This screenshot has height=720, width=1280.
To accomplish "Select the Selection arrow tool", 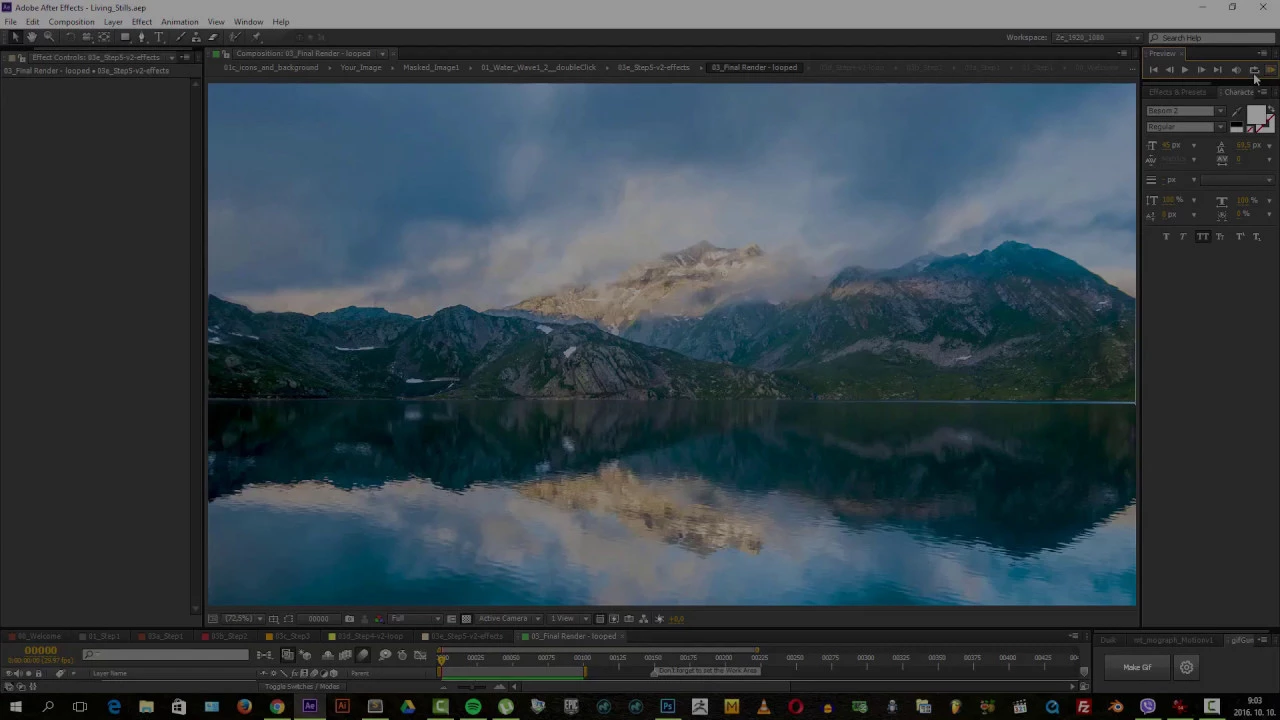I will (x=15, y=37).
